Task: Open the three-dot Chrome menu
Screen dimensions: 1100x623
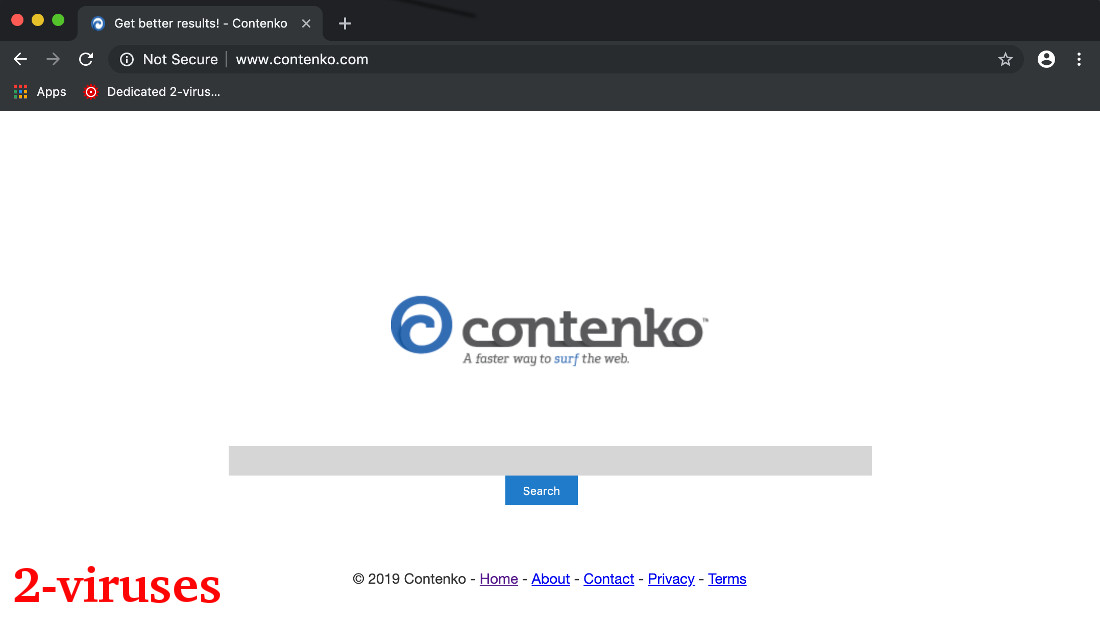Action: click(1079, 59)
